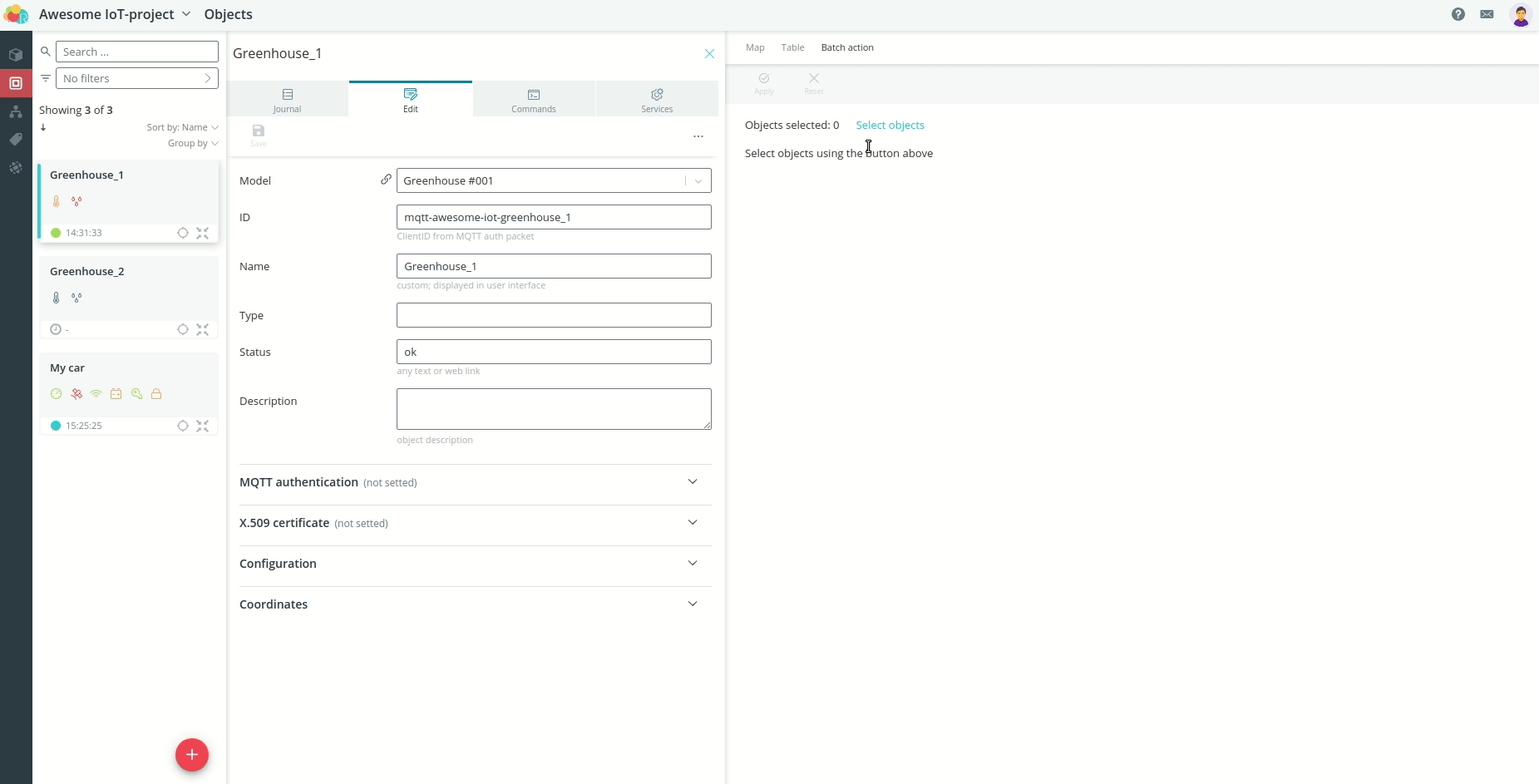
Task: Switch to the Journal tab
Action: tap(288, 100)
